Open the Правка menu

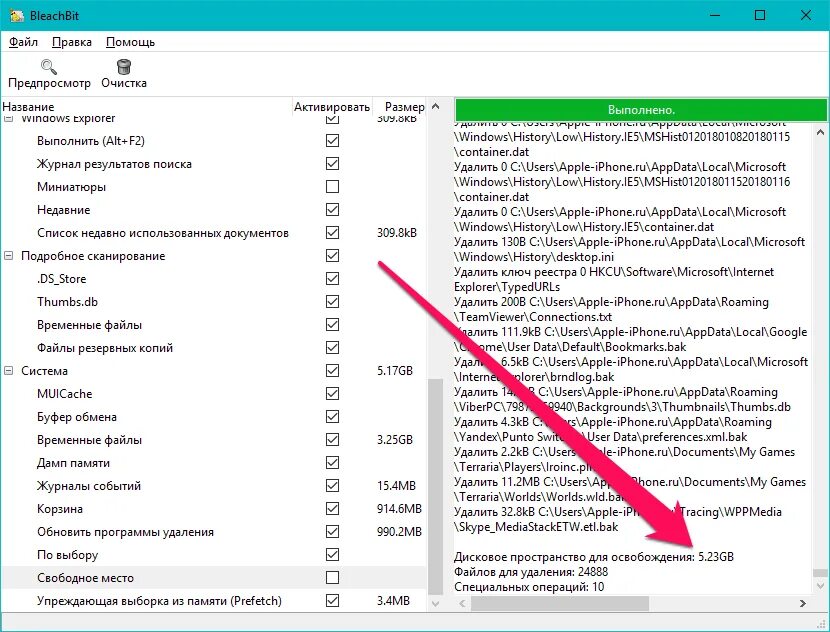point(71,42)
